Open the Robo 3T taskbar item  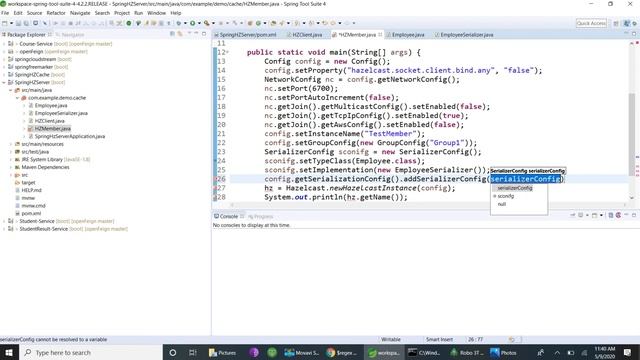tap(467, 353)
